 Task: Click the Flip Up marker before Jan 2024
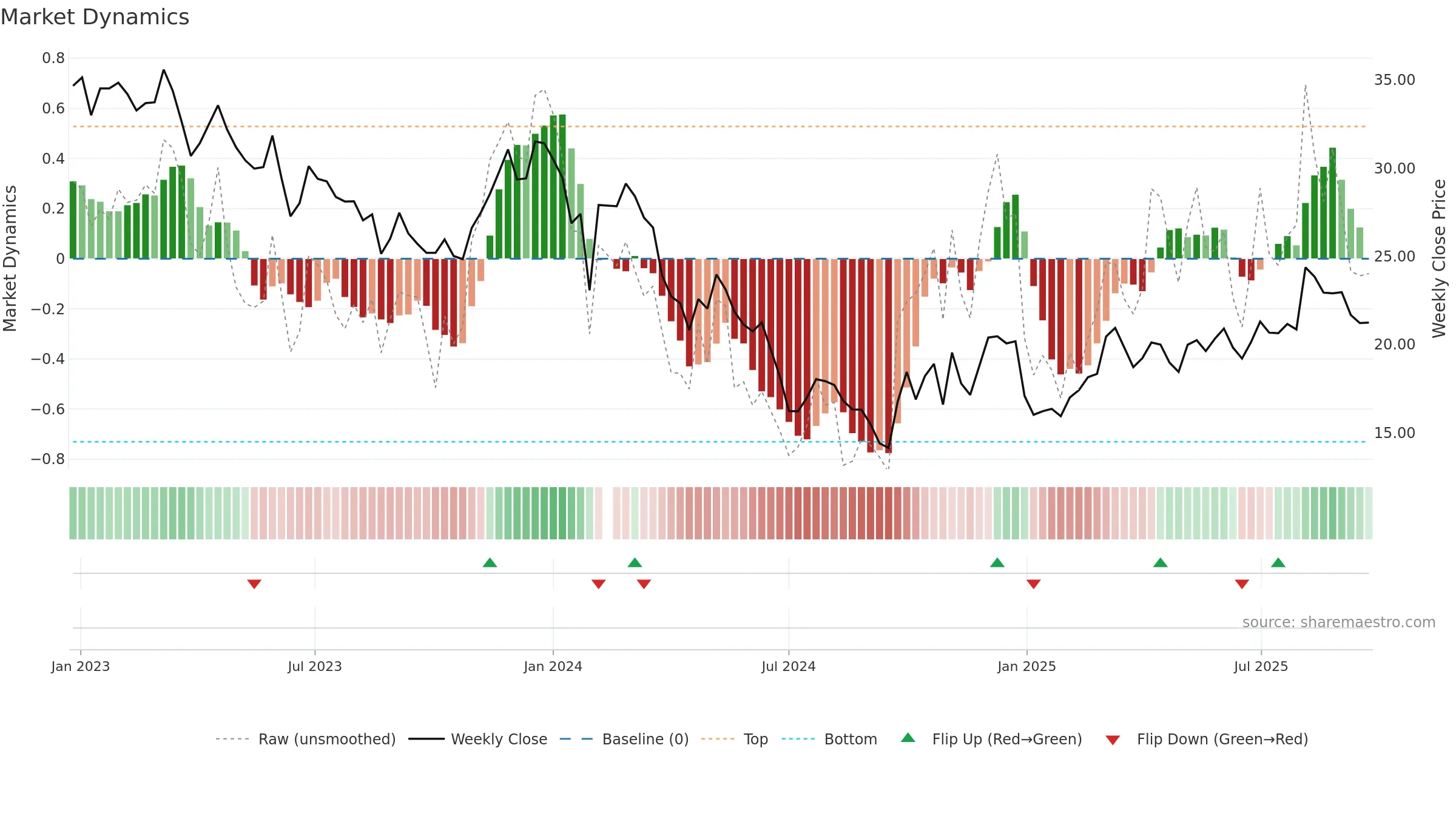(x=490, y=562)
